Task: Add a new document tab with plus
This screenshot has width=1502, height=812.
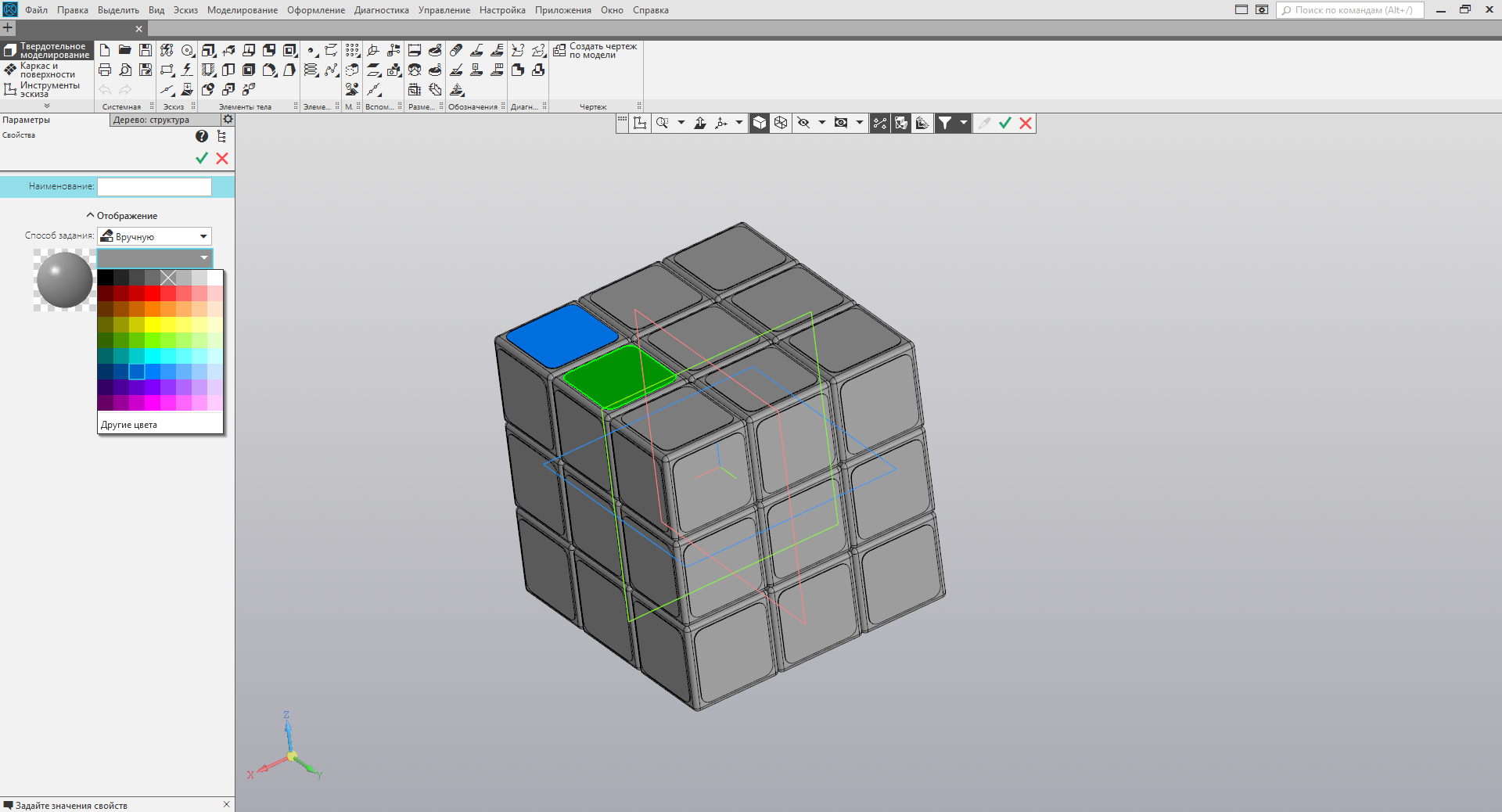Action: (x=8, y=28)
